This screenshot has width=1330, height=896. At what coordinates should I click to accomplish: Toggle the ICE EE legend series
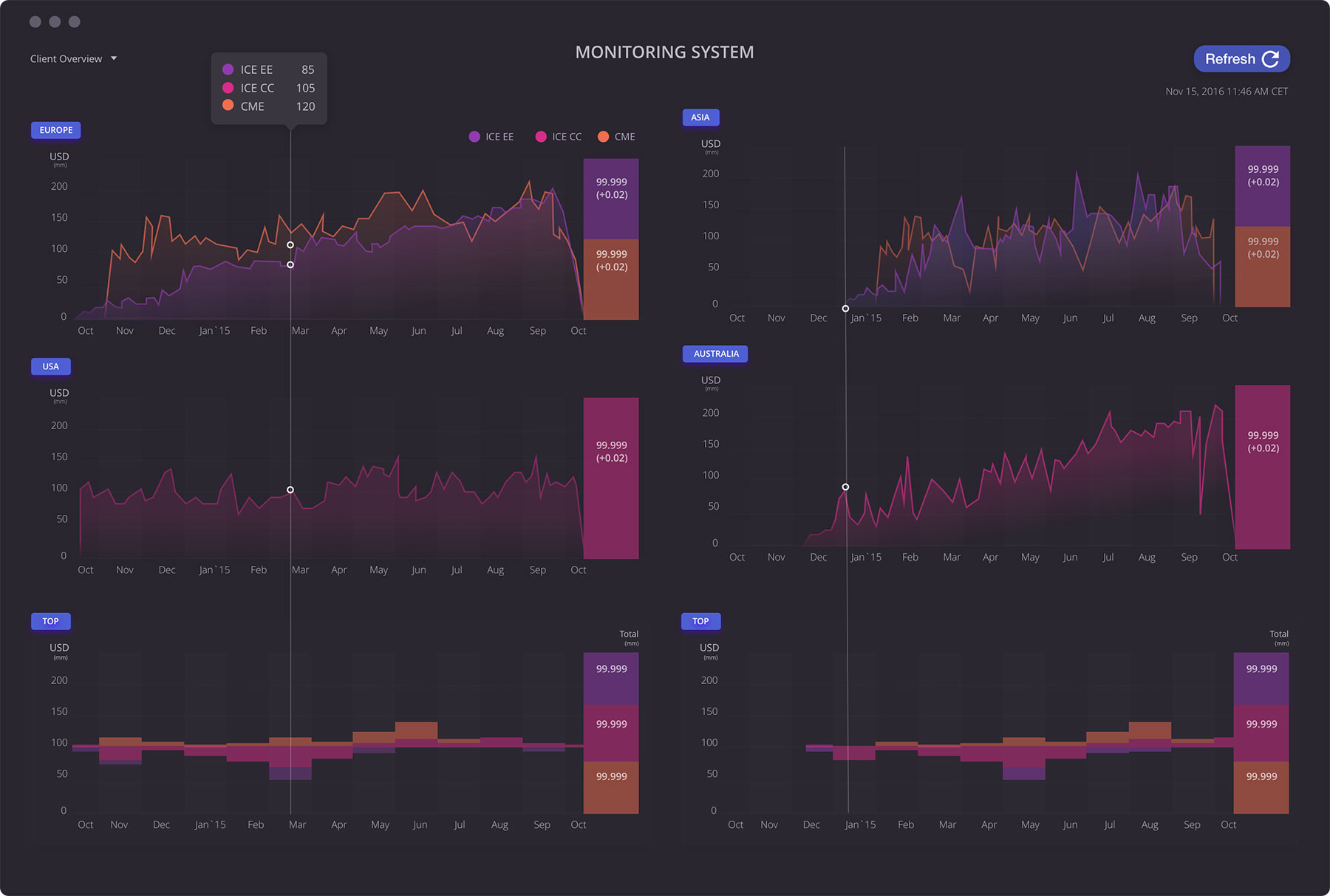491,137
